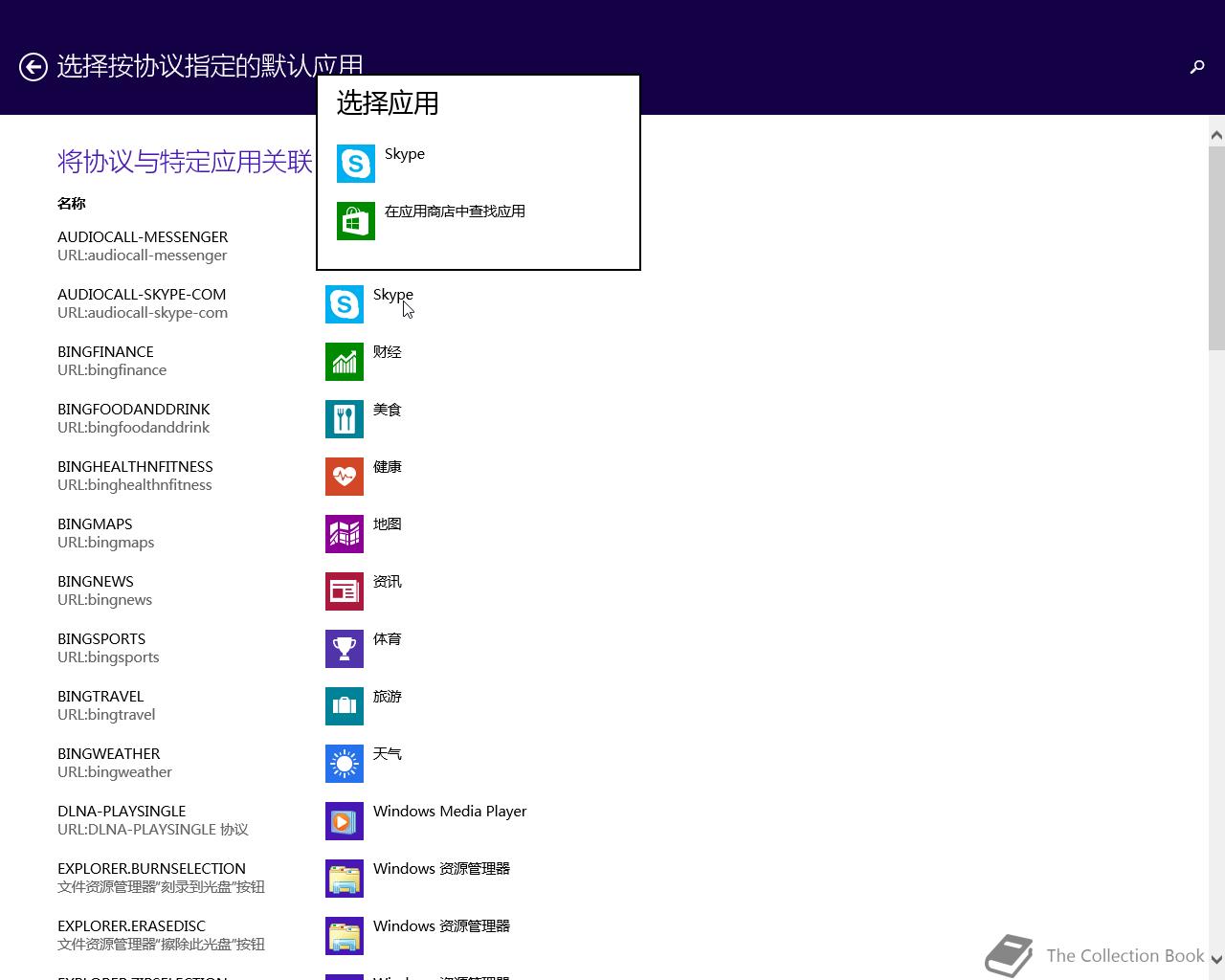Select the DLNA-PLAYSINGLE protocol name
The height and width of the screenshot is (980, 1225).
[x=122, y=812]
